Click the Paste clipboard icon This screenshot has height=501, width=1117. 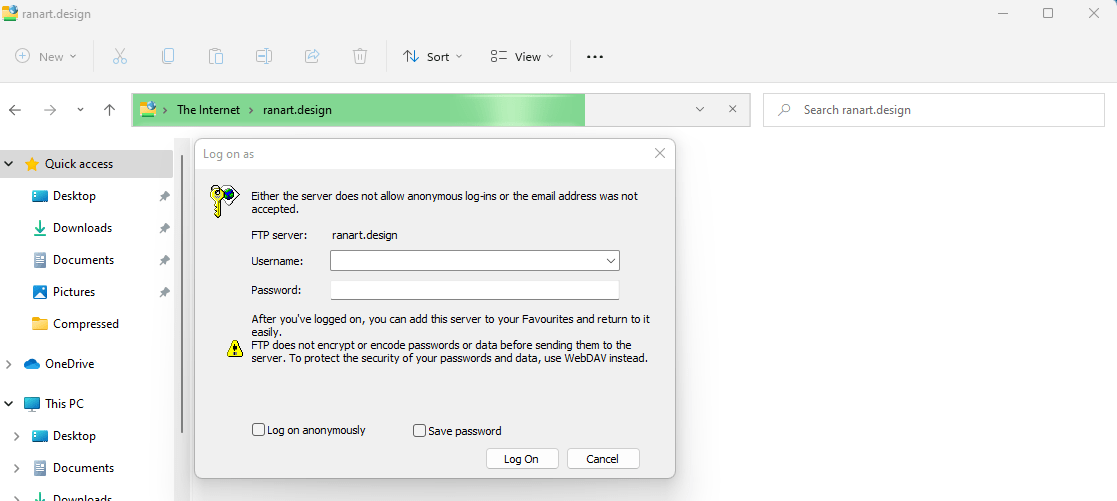[x=216, y=56]
